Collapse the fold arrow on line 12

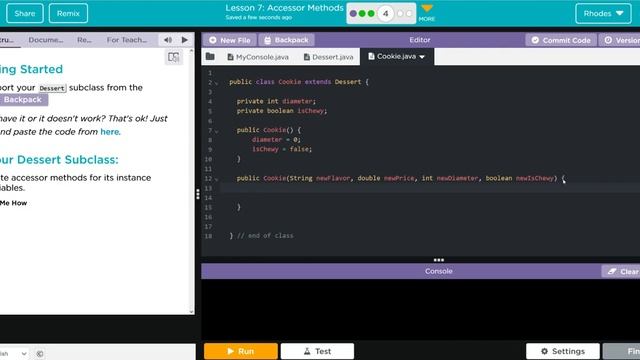tap(217, 179)
